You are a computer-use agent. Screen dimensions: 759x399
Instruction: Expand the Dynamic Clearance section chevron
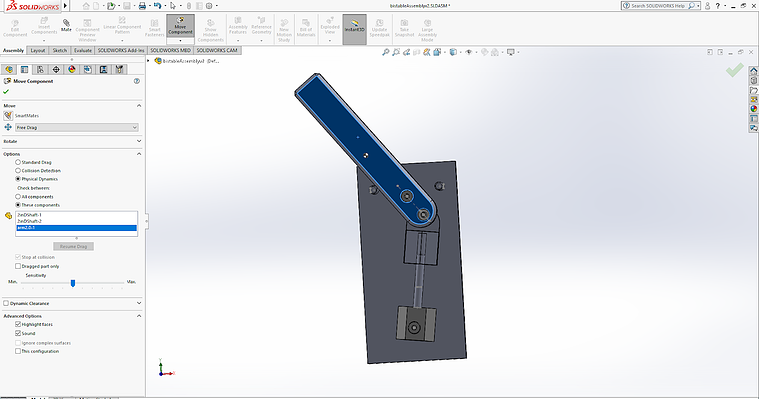139,303
